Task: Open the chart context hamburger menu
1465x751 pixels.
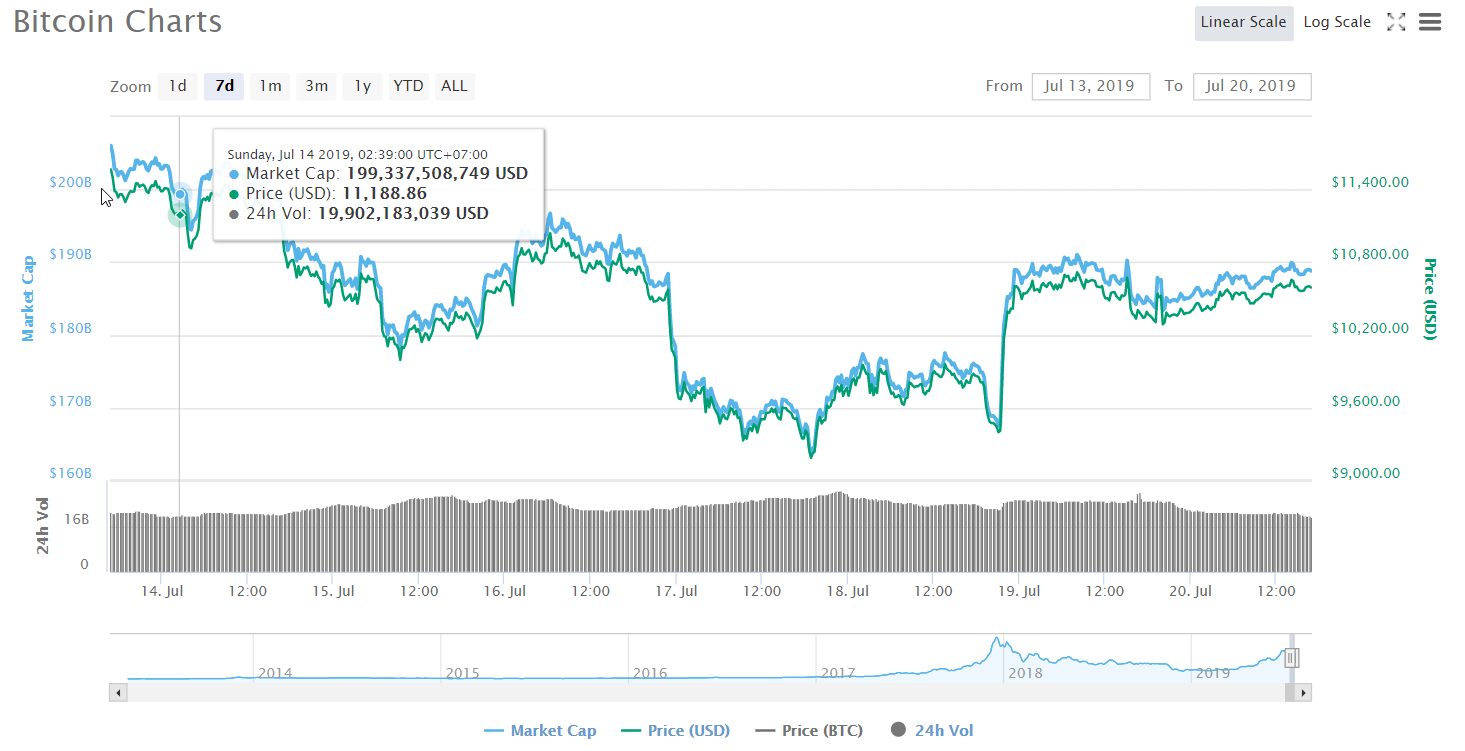Action: coord(1429,22)
